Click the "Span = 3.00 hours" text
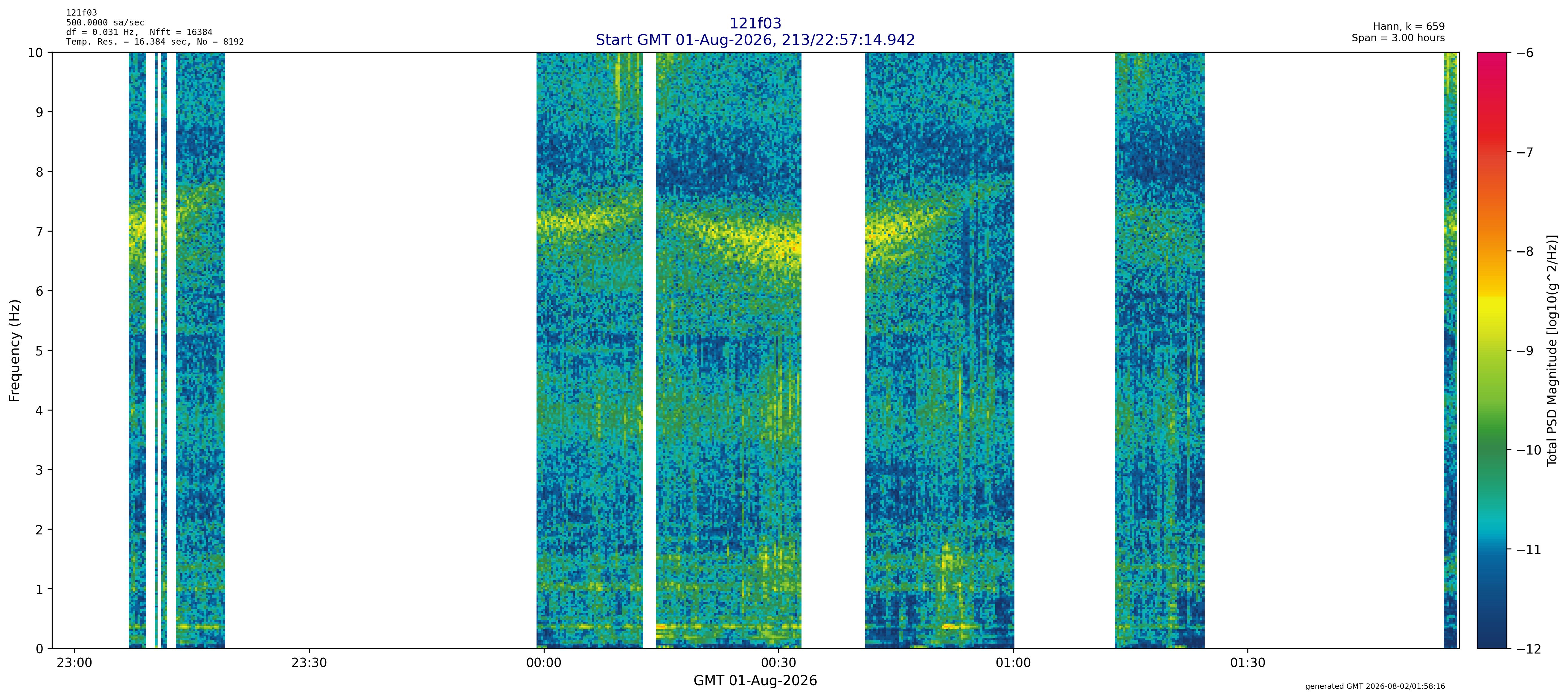The height and width of the screenshot is (699, 1568). (1398, 38)
